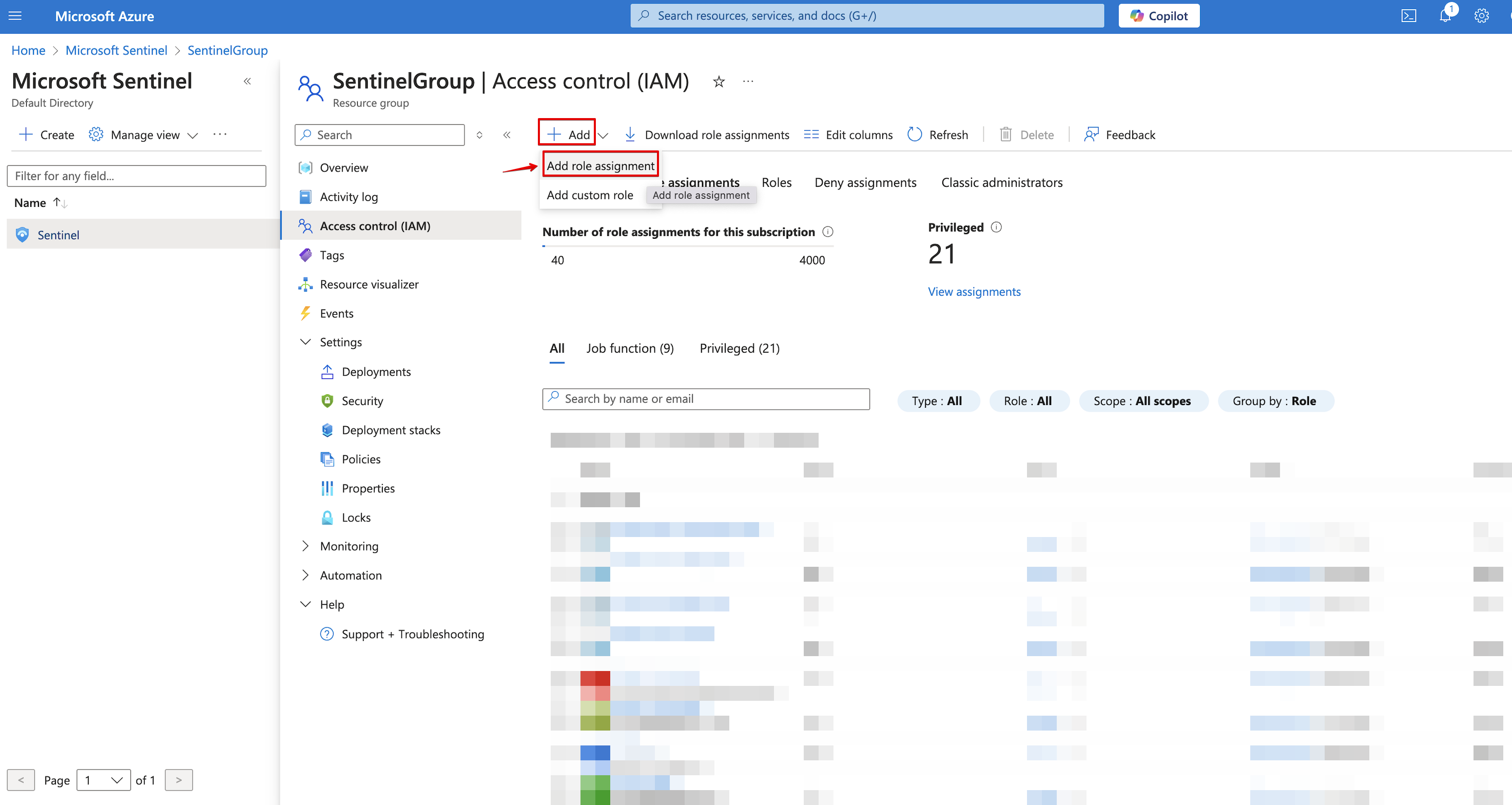Open the page number dropdown
The height and width of the screenshot is (805, 1512).
point(103,780)
